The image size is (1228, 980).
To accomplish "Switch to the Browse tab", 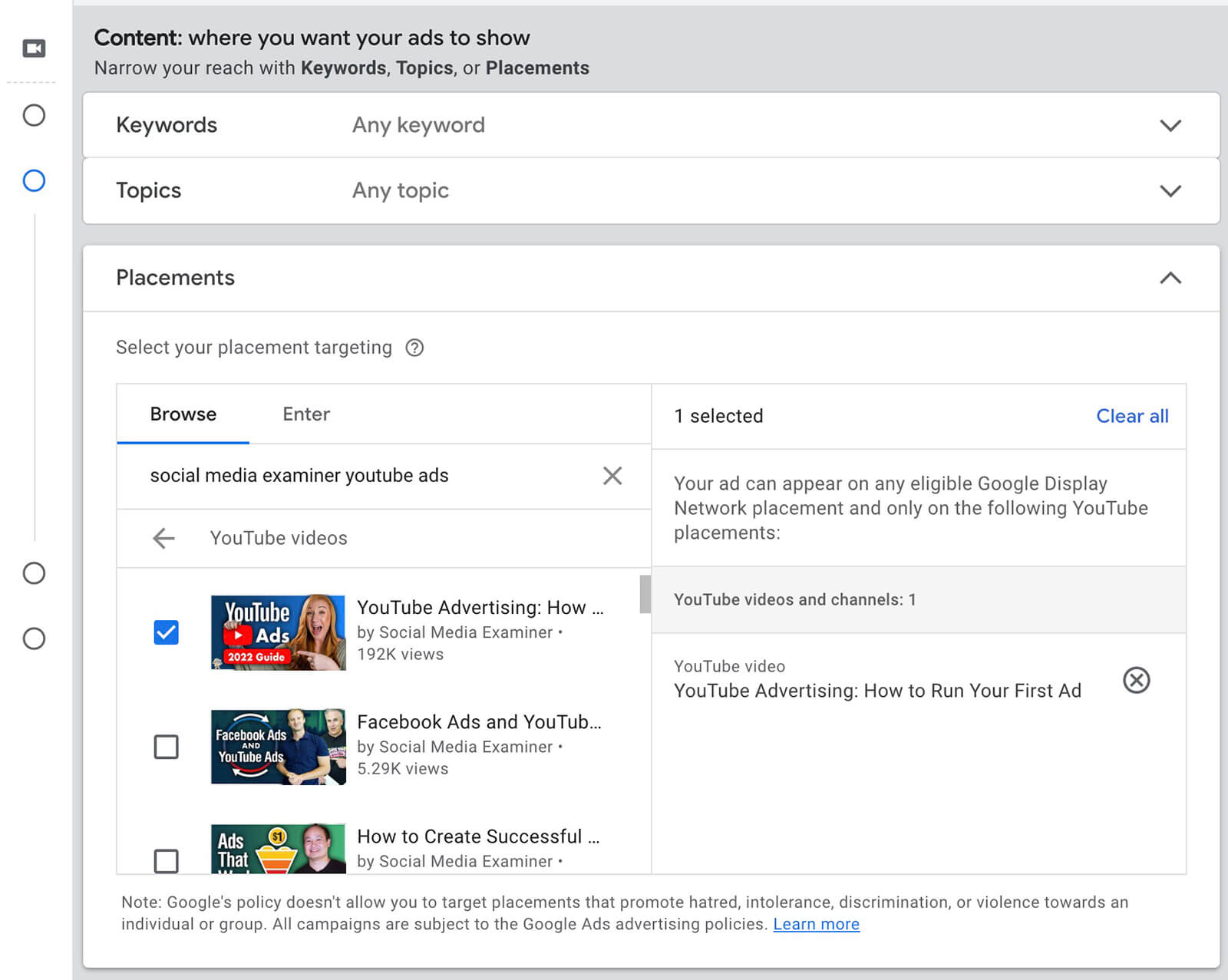I will 183,414.
